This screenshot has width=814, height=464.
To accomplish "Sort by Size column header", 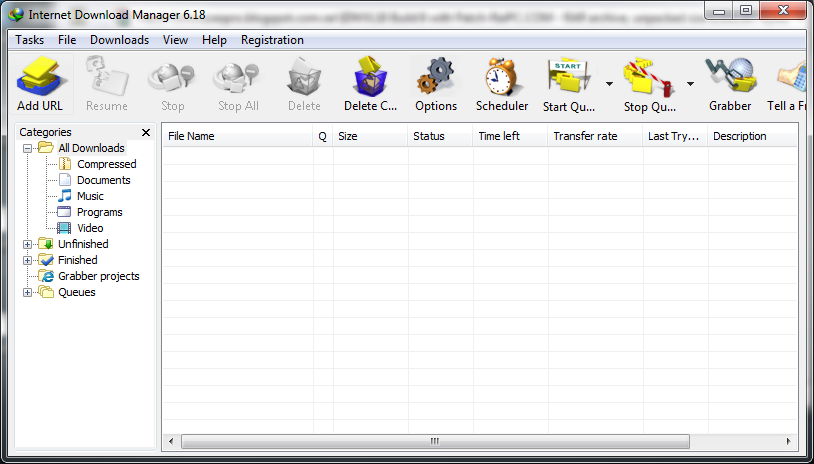I will point(371,137).
